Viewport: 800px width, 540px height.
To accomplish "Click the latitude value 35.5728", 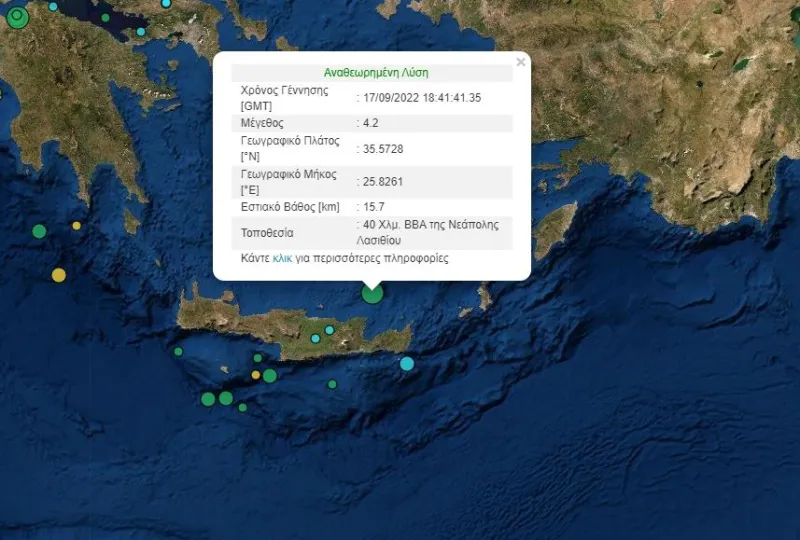I will coord(383,149).
